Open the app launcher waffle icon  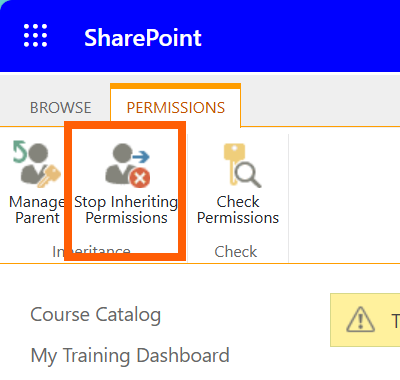[x=36, y=36]
